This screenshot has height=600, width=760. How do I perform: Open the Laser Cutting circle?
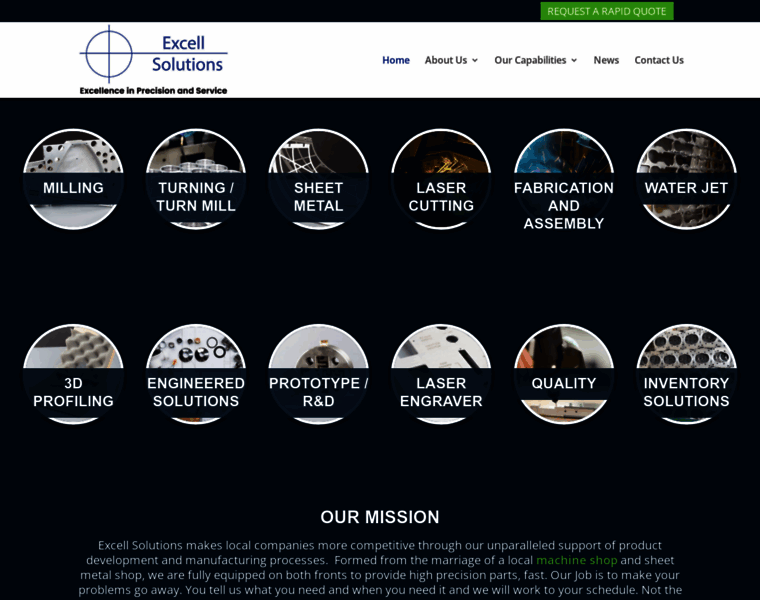click(441, 179)
